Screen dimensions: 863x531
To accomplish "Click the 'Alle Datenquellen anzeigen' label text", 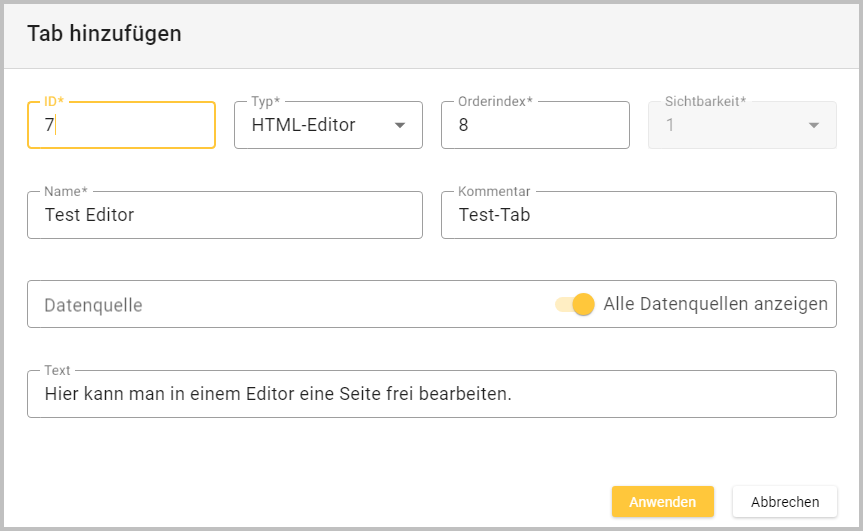I will (715, 304).
